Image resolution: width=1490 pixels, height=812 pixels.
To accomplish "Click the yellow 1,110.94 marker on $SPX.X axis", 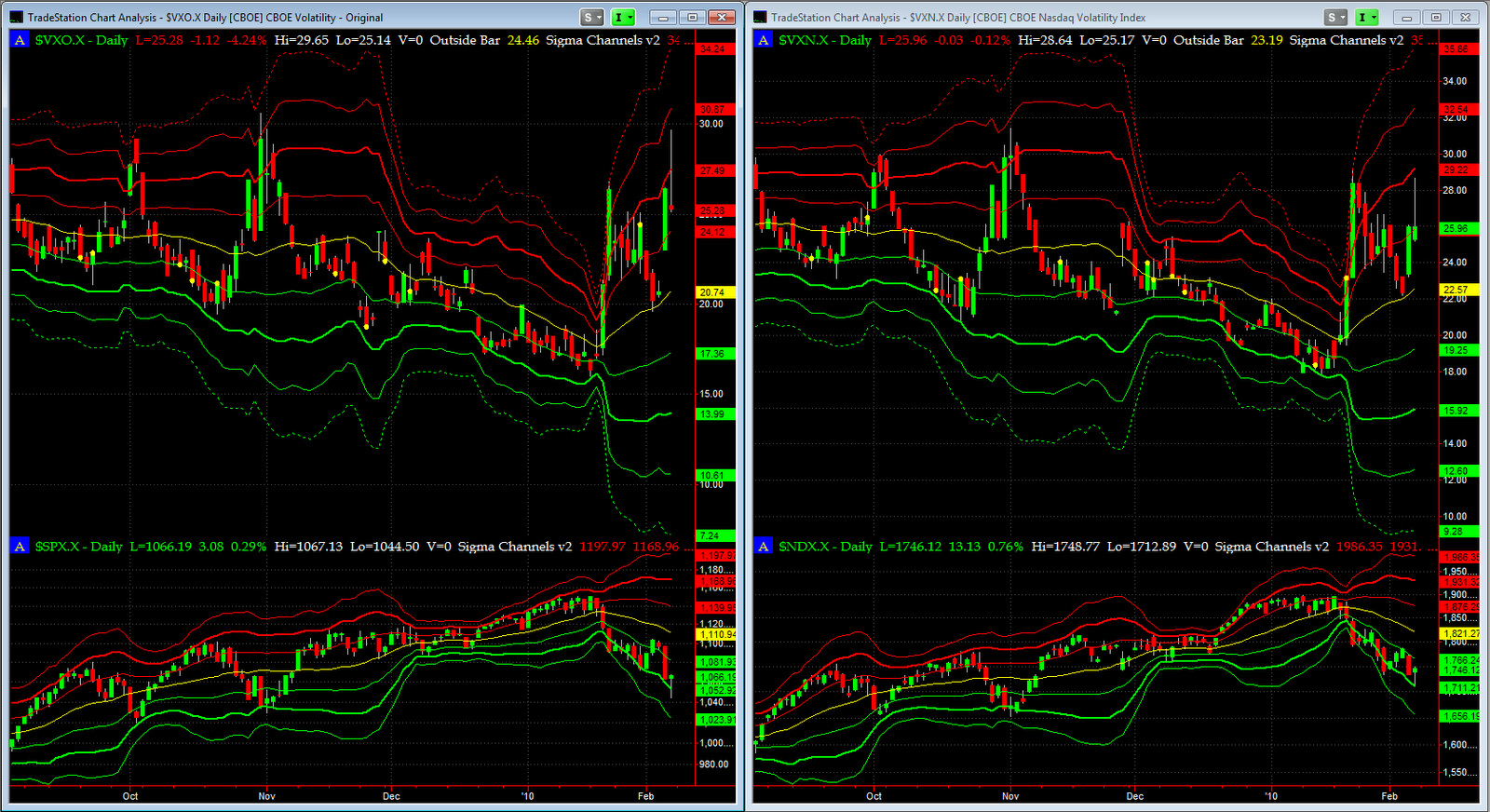I will (x=716, y=634).
